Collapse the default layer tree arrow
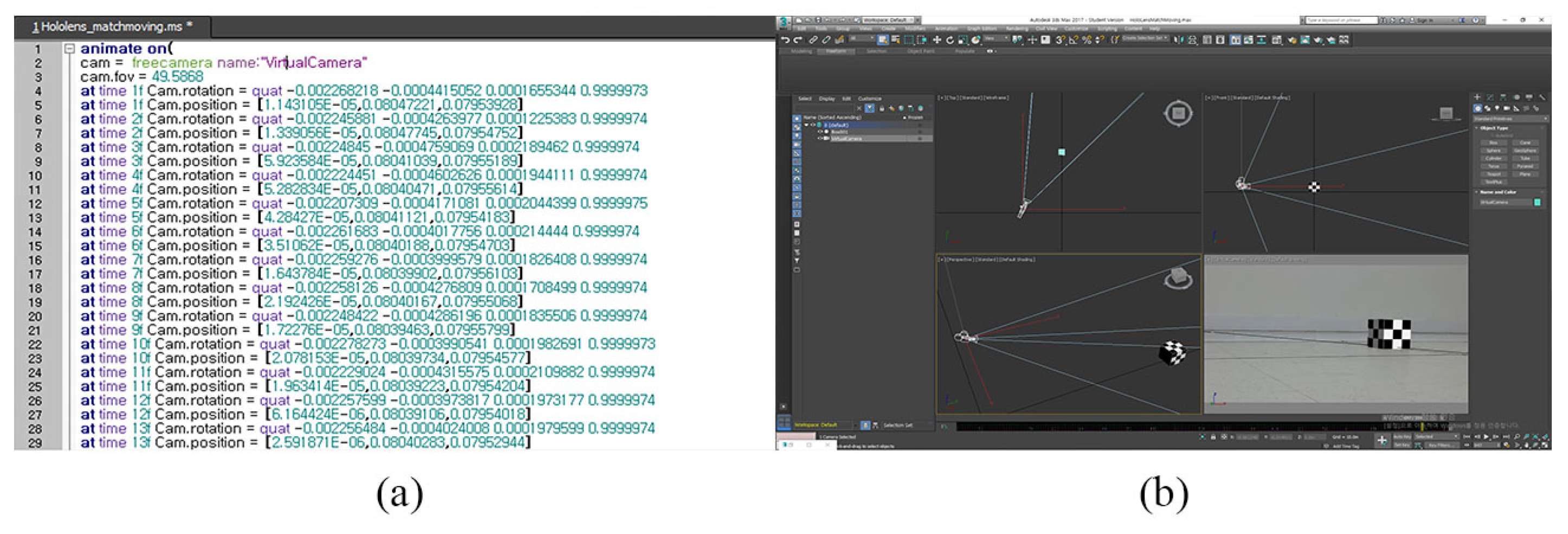Viewport: 1568px width, 534px height. click(x=807, y=125)
